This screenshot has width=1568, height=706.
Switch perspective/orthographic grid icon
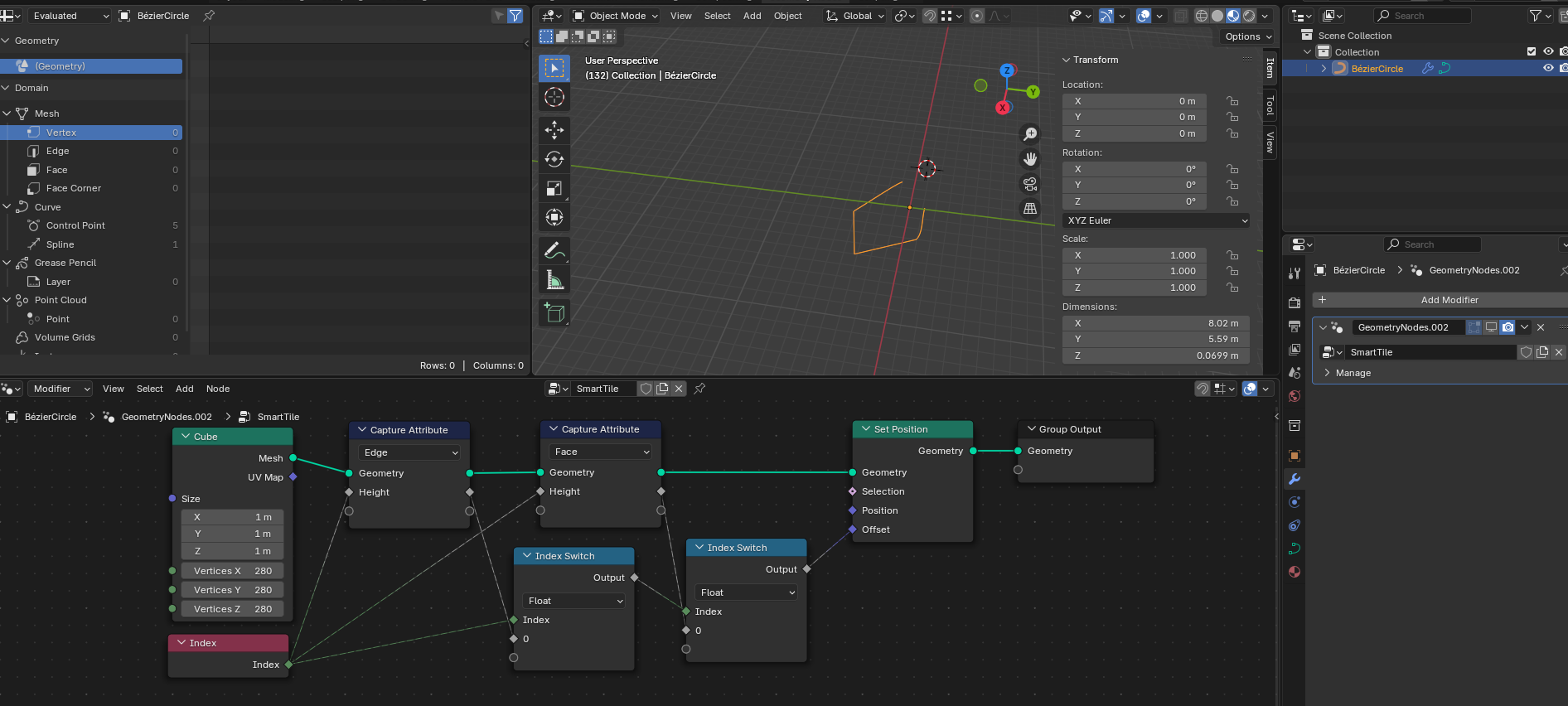pyautogui.click(x=1030, y=209)
